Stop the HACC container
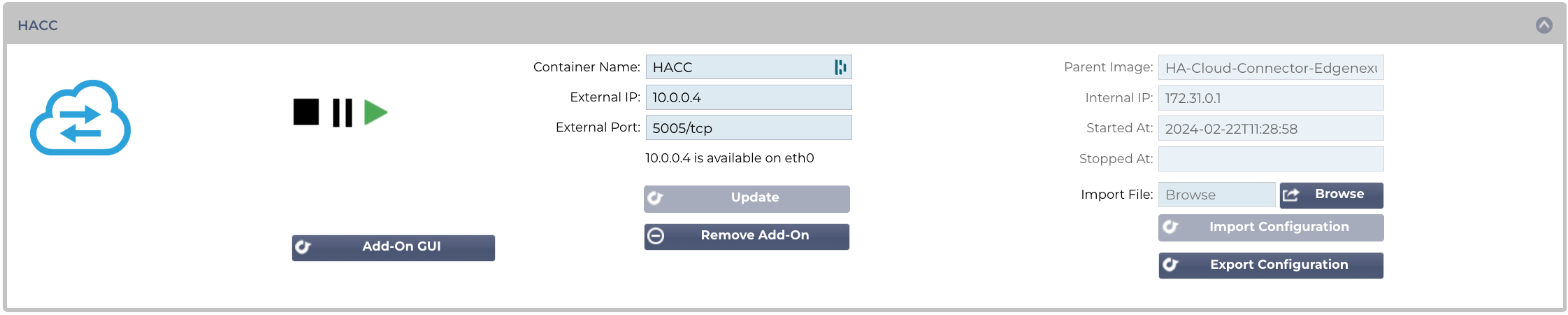 pos(306,112)
